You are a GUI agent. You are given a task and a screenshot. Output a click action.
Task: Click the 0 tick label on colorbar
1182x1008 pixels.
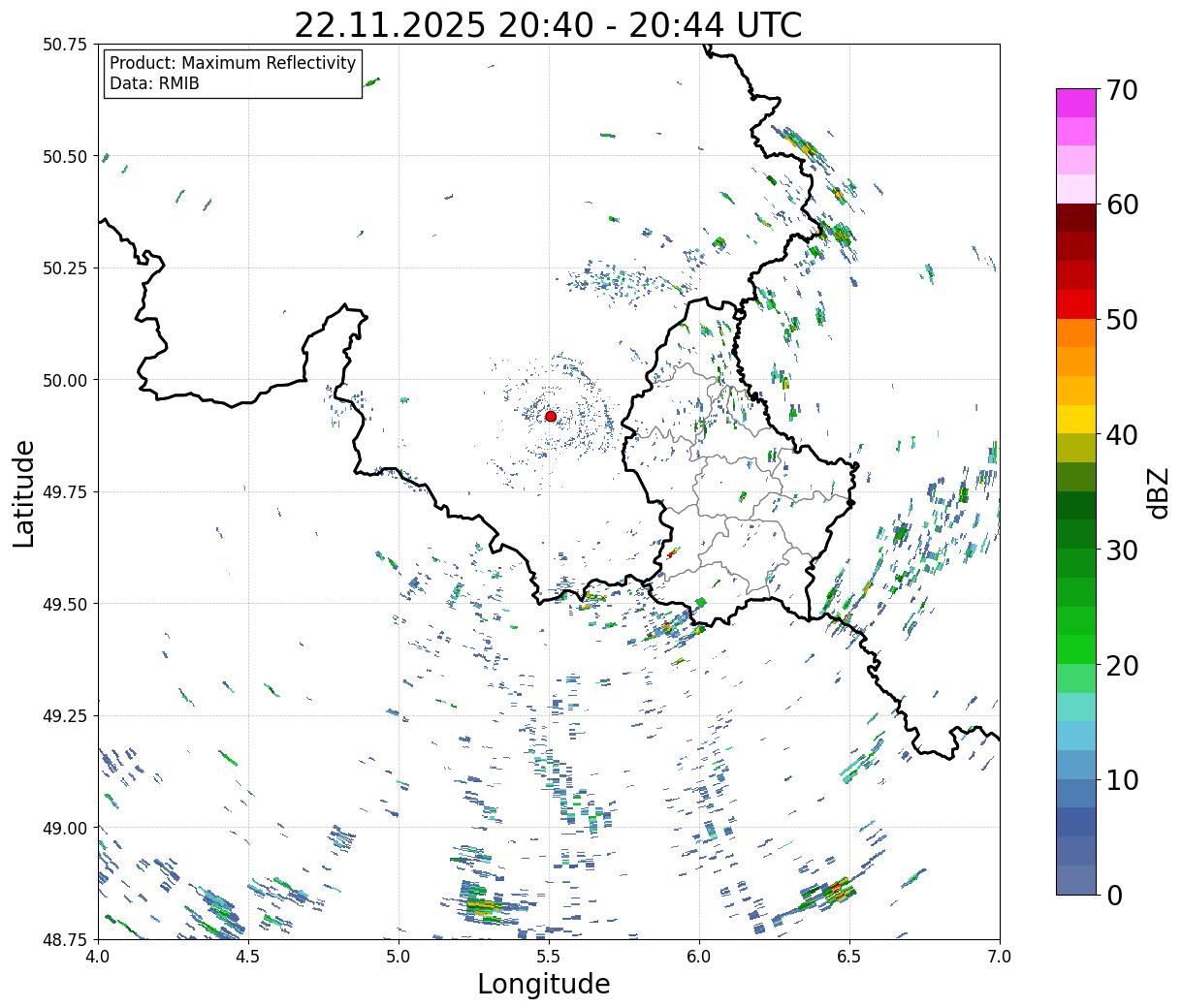[1114, 896]
